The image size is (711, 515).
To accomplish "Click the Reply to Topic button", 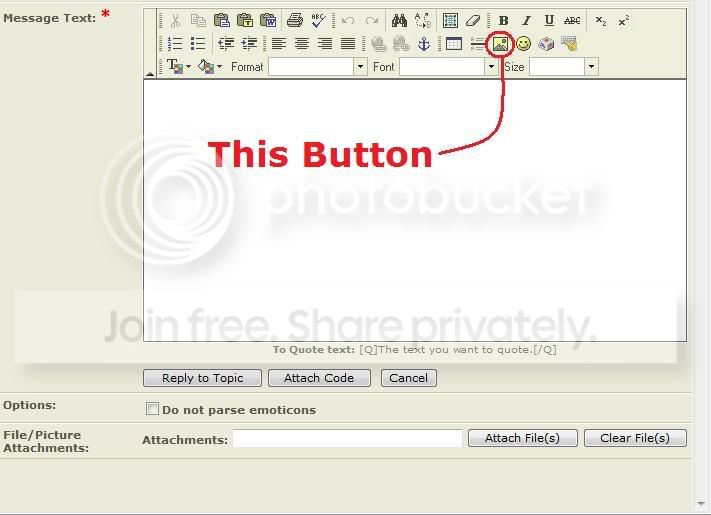I will (x=202, y=378).
